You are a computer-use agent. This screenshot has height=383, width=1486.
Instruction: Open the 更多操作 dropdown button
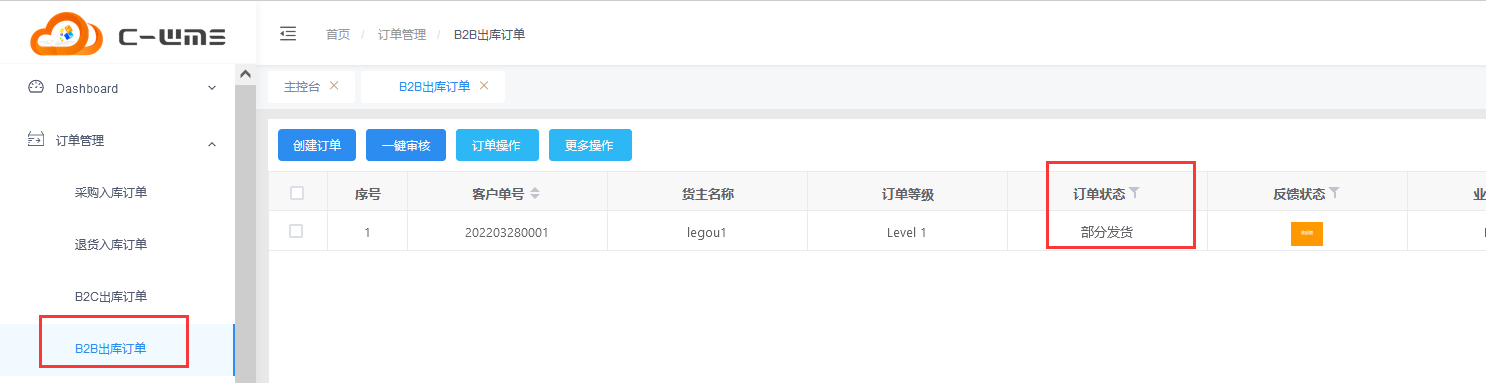click(590, 145)
